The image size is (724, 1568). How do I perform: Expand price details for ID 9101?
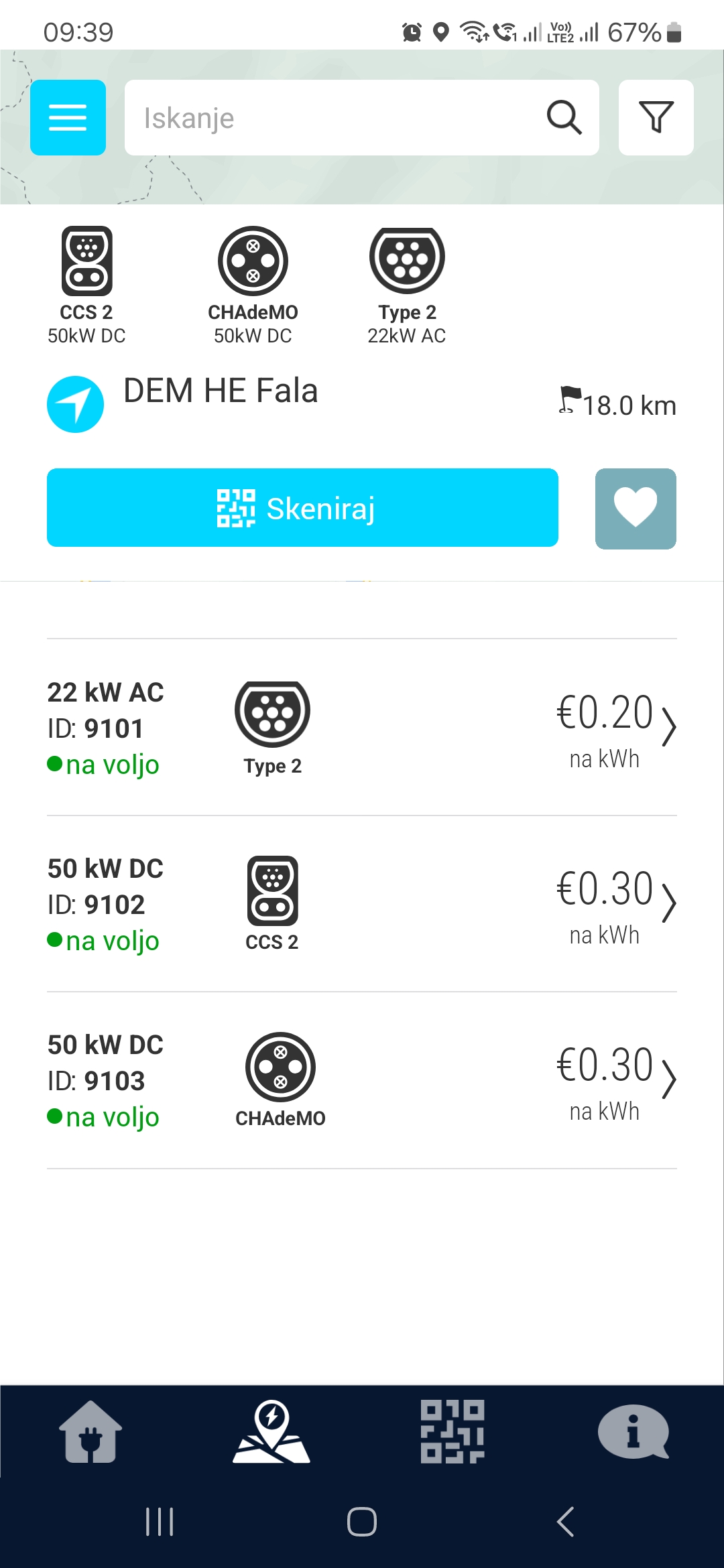point(669,726)
